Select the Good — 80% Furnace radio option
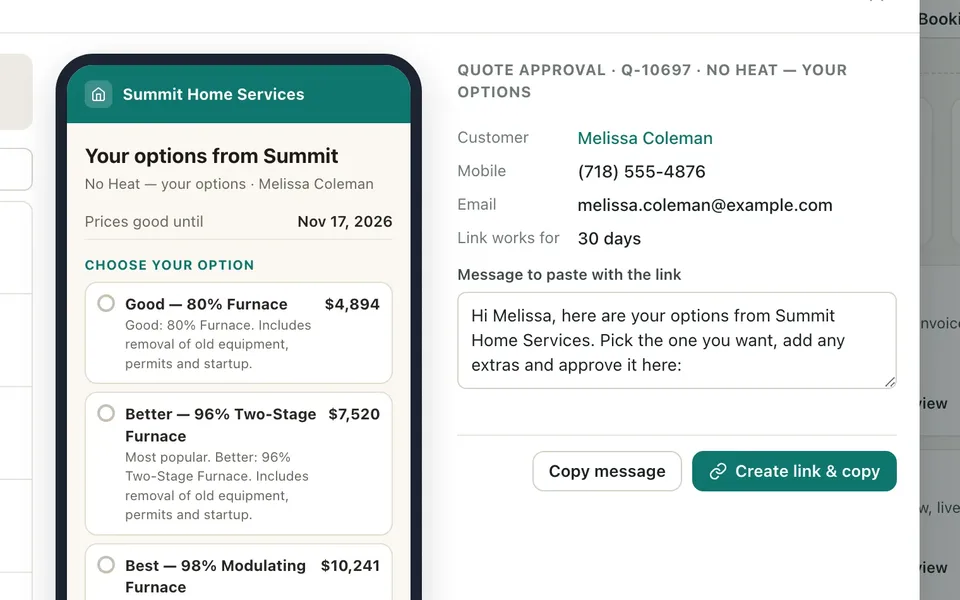 106,303
